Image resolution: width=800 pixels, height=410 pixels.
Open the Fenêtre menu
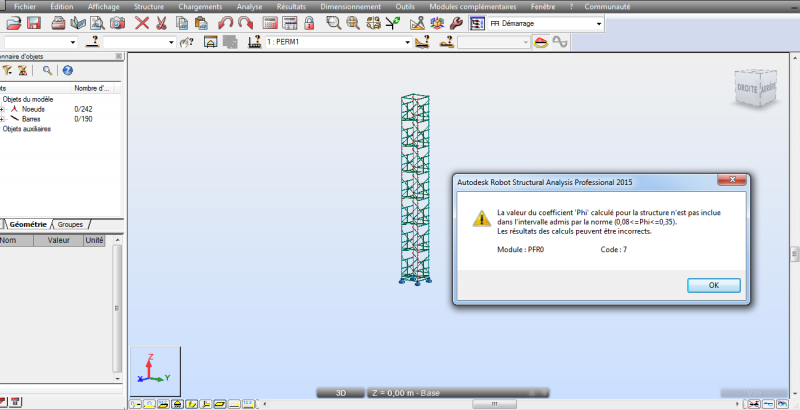point(543,7)
